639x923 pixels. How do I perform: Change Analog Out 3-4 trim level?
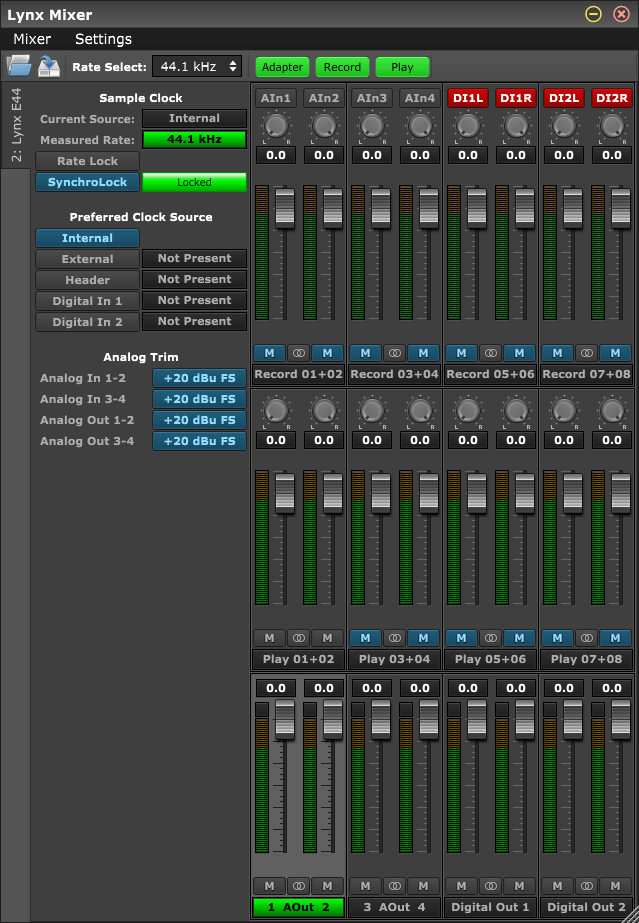(199, 441)
